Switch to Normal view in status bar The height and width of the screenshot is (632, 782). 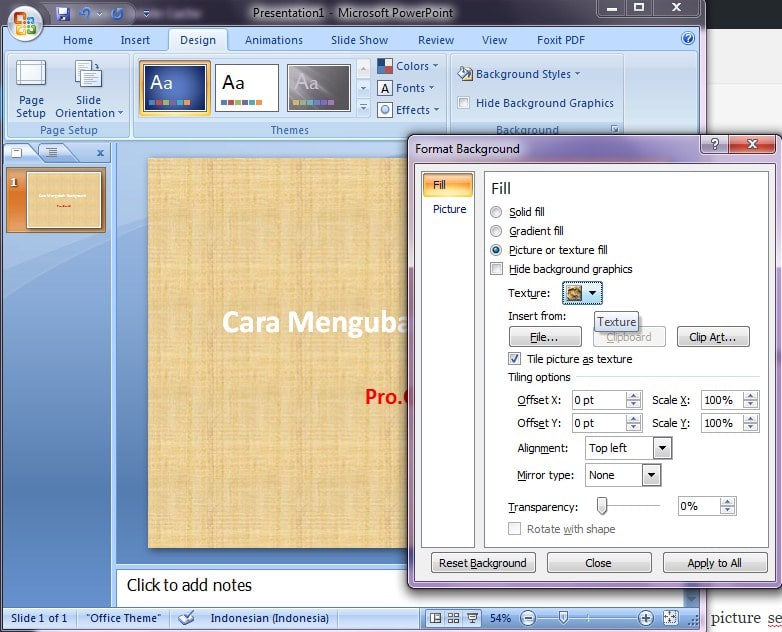435,619
